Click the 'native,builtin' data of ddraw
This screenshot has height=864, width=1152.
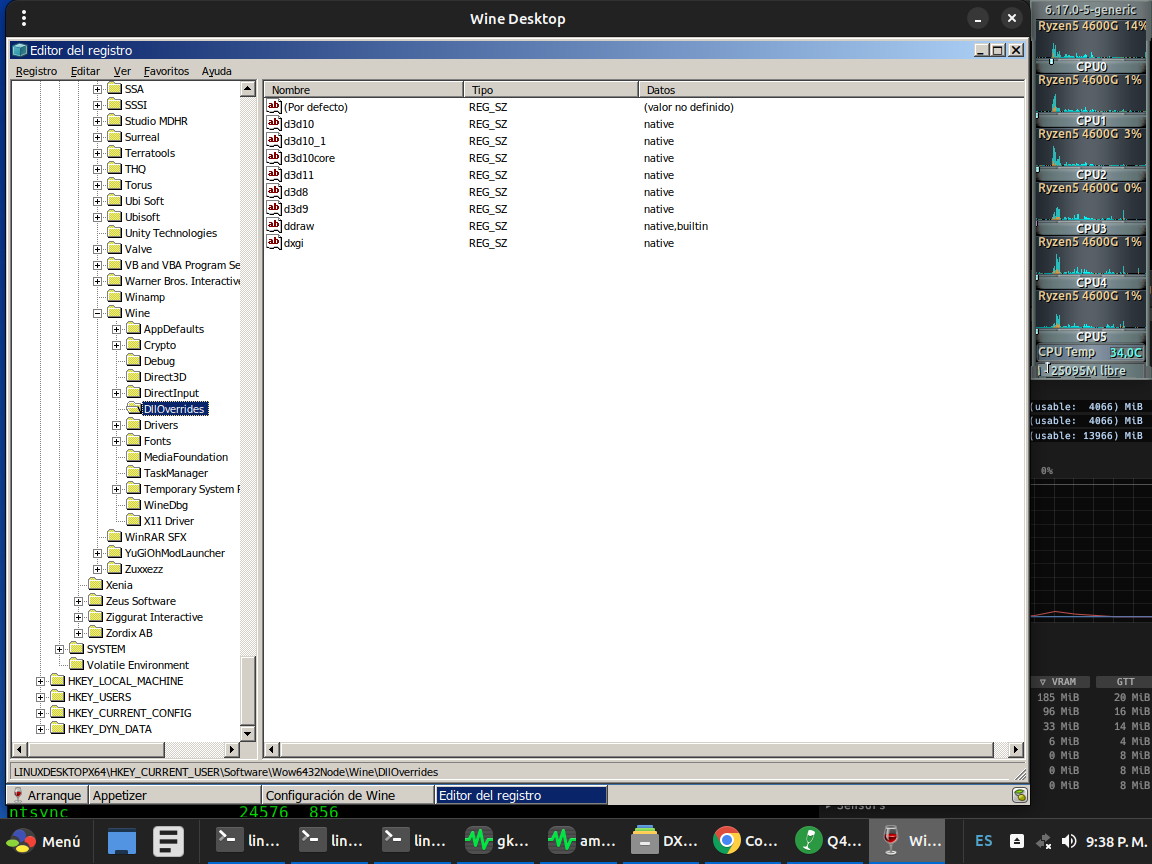tap(676, 226)
